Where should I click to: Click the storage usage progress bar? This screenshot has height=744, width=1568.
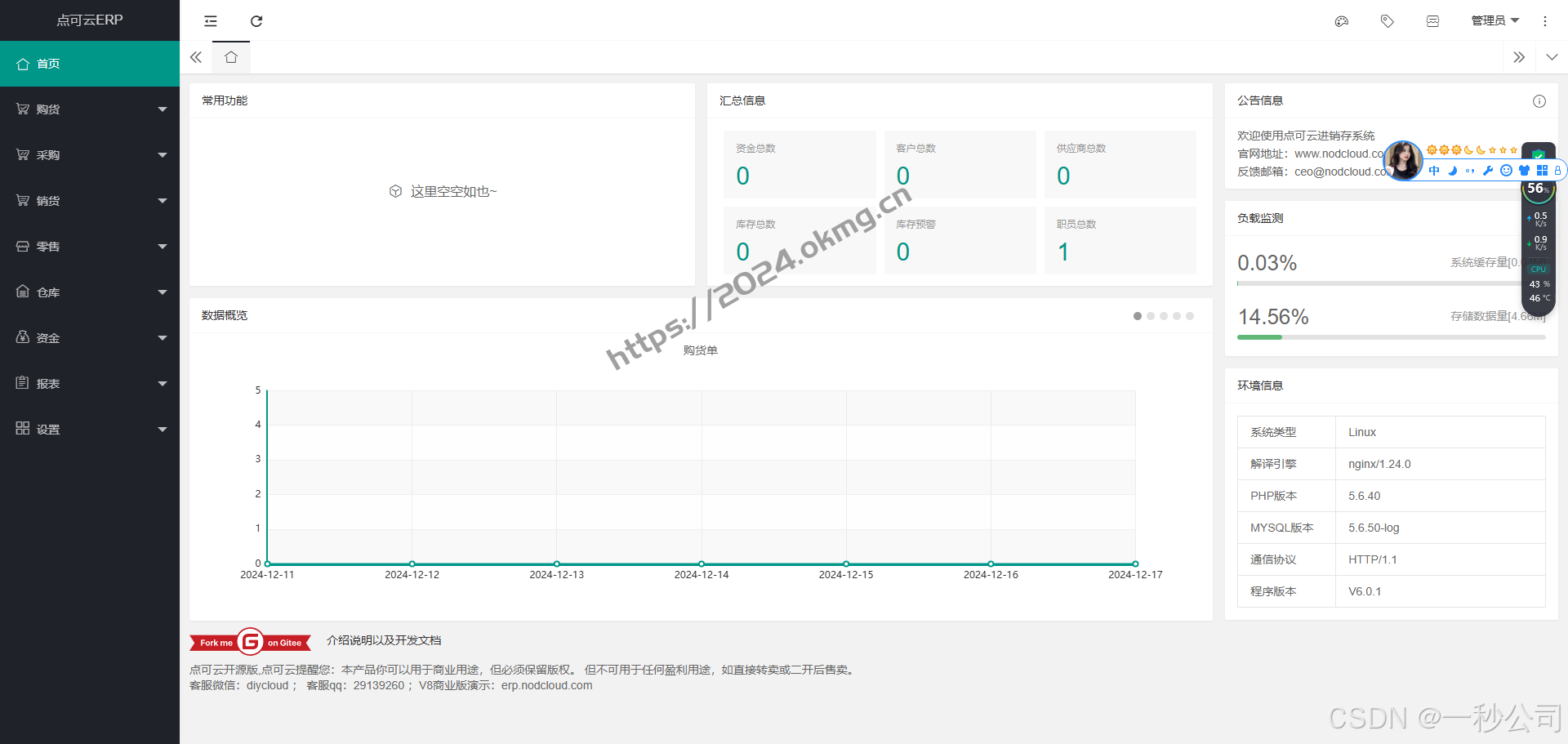point(1388,337)
